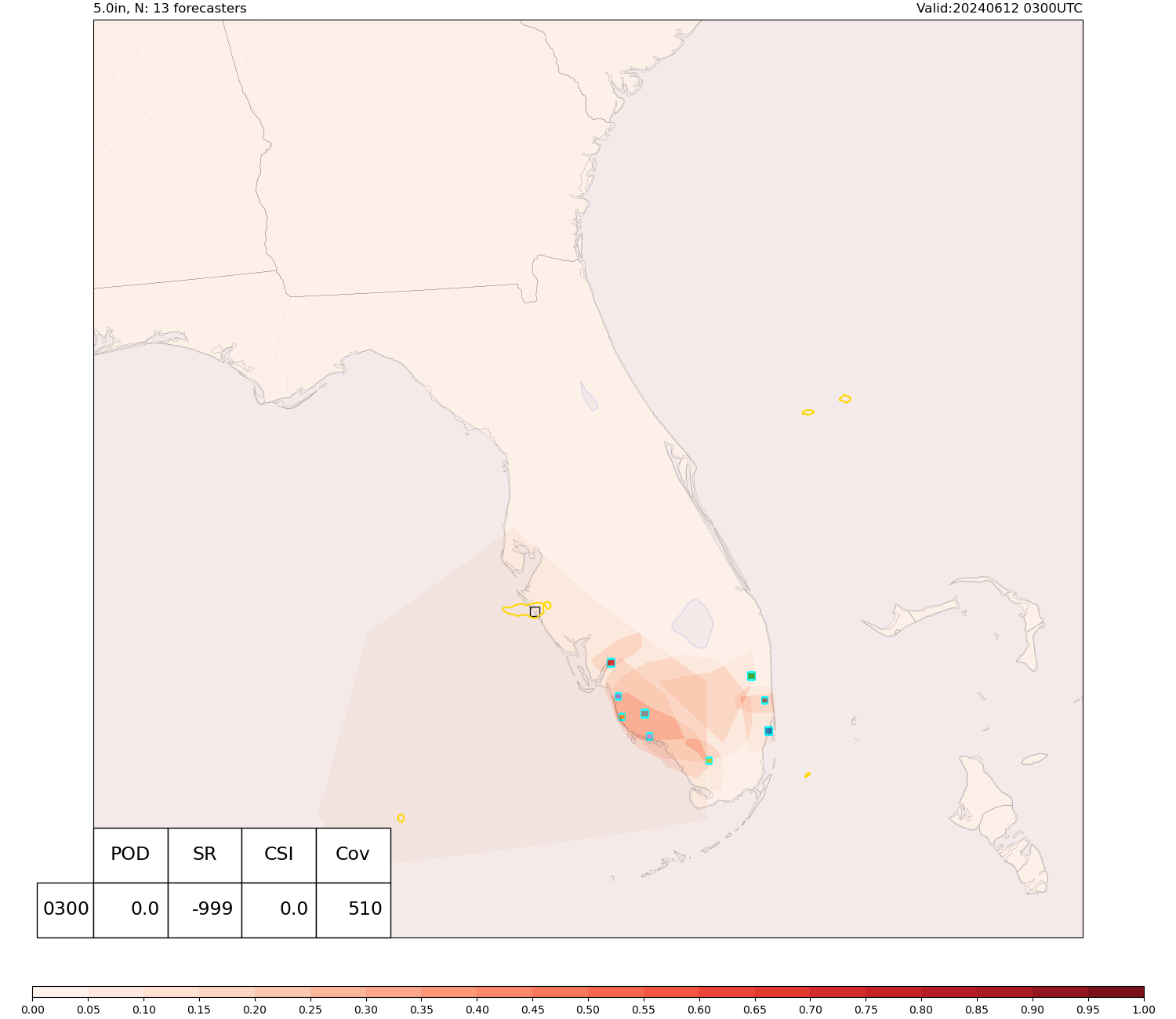This screenshot has width=1176, height=1019.
Task: Click the 0.45 colorbar tick label
Action: (533, 1010)
